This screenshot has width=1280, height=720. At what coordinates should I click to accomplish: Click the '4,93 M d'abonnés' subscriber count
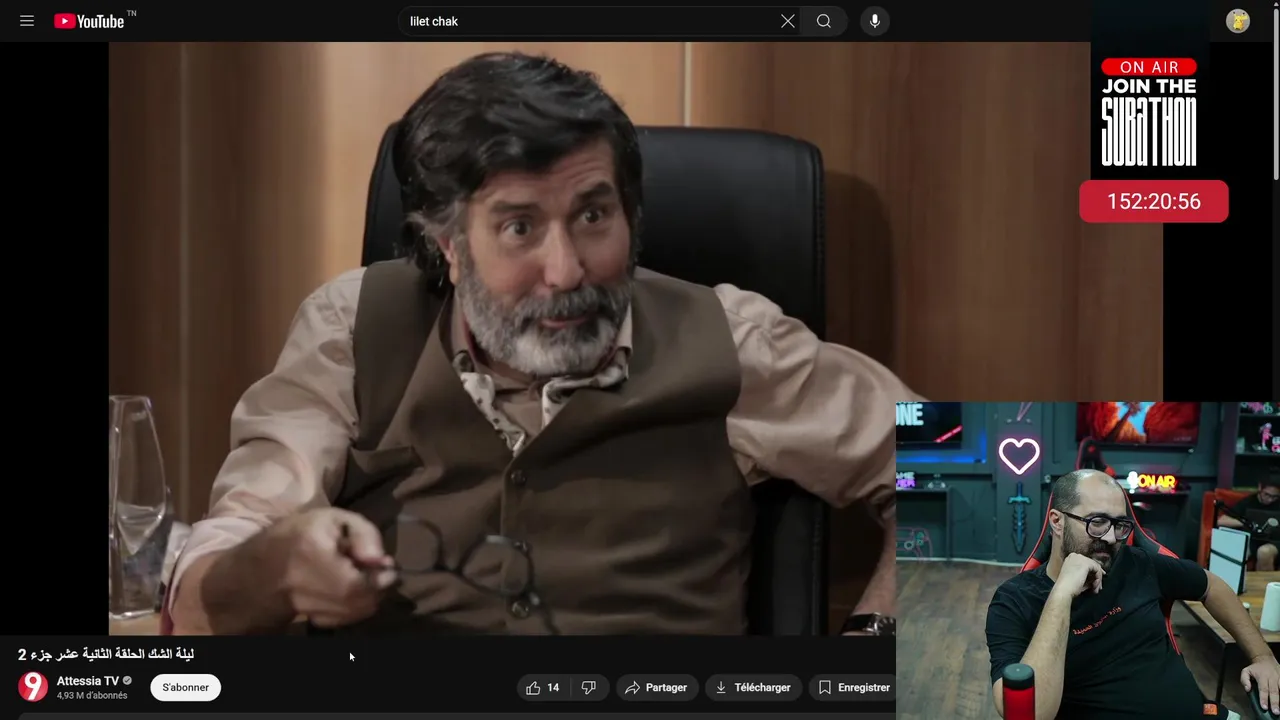pos(92,696)
